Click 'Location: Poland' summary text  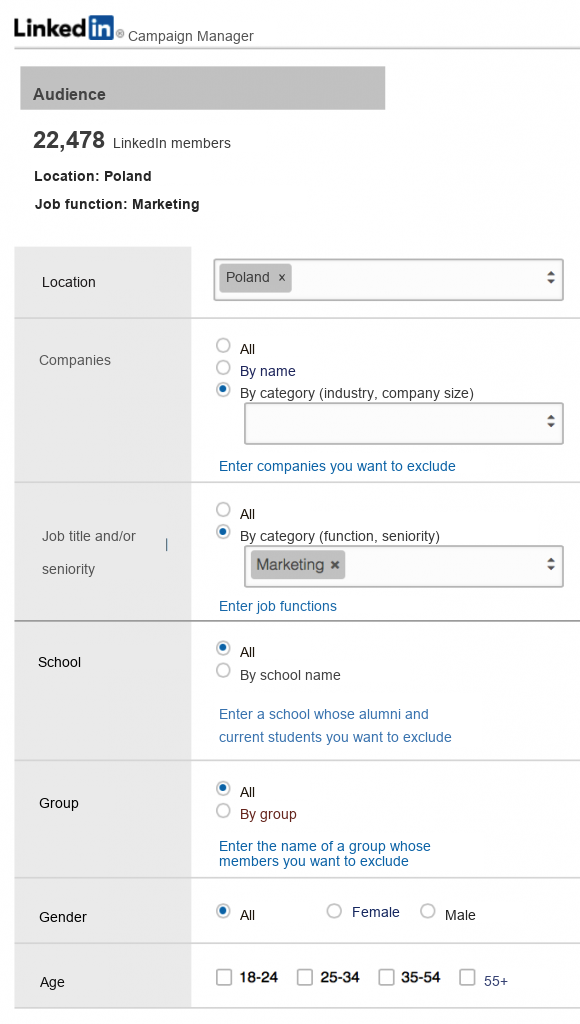point(93,176)
